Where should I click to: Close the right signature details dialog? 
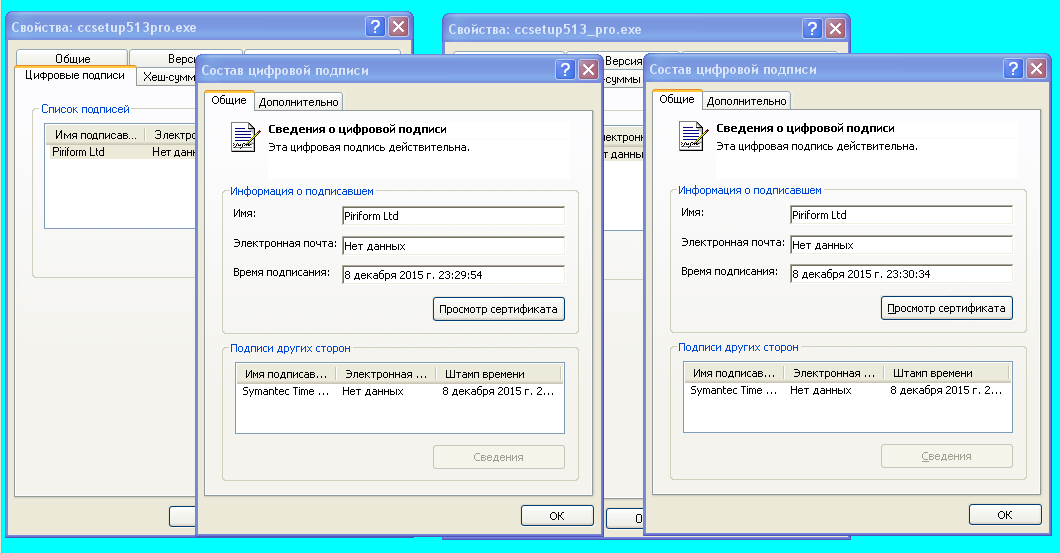[1036, 68]
